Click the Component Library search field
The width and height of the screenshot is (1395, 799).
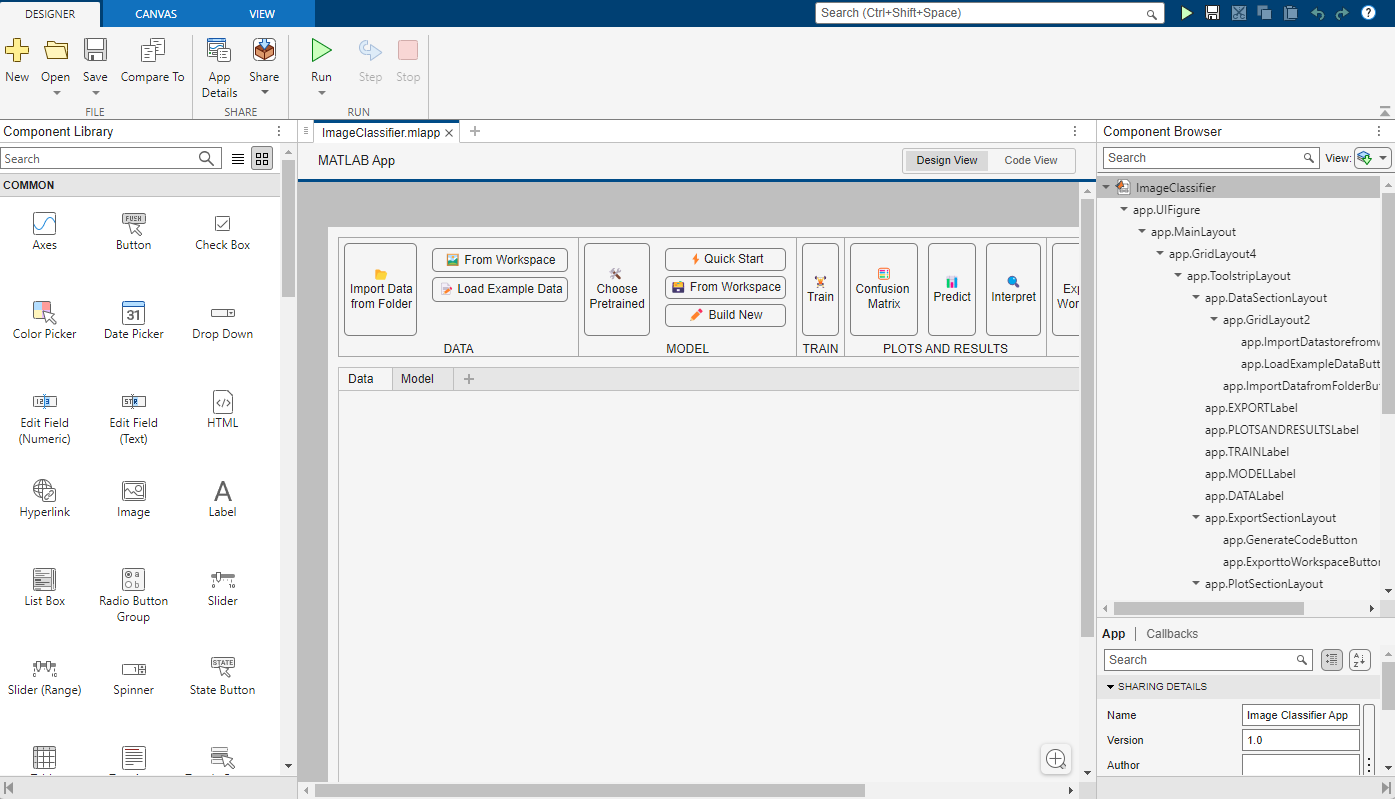pyautogui.click(x=98, y=159)
